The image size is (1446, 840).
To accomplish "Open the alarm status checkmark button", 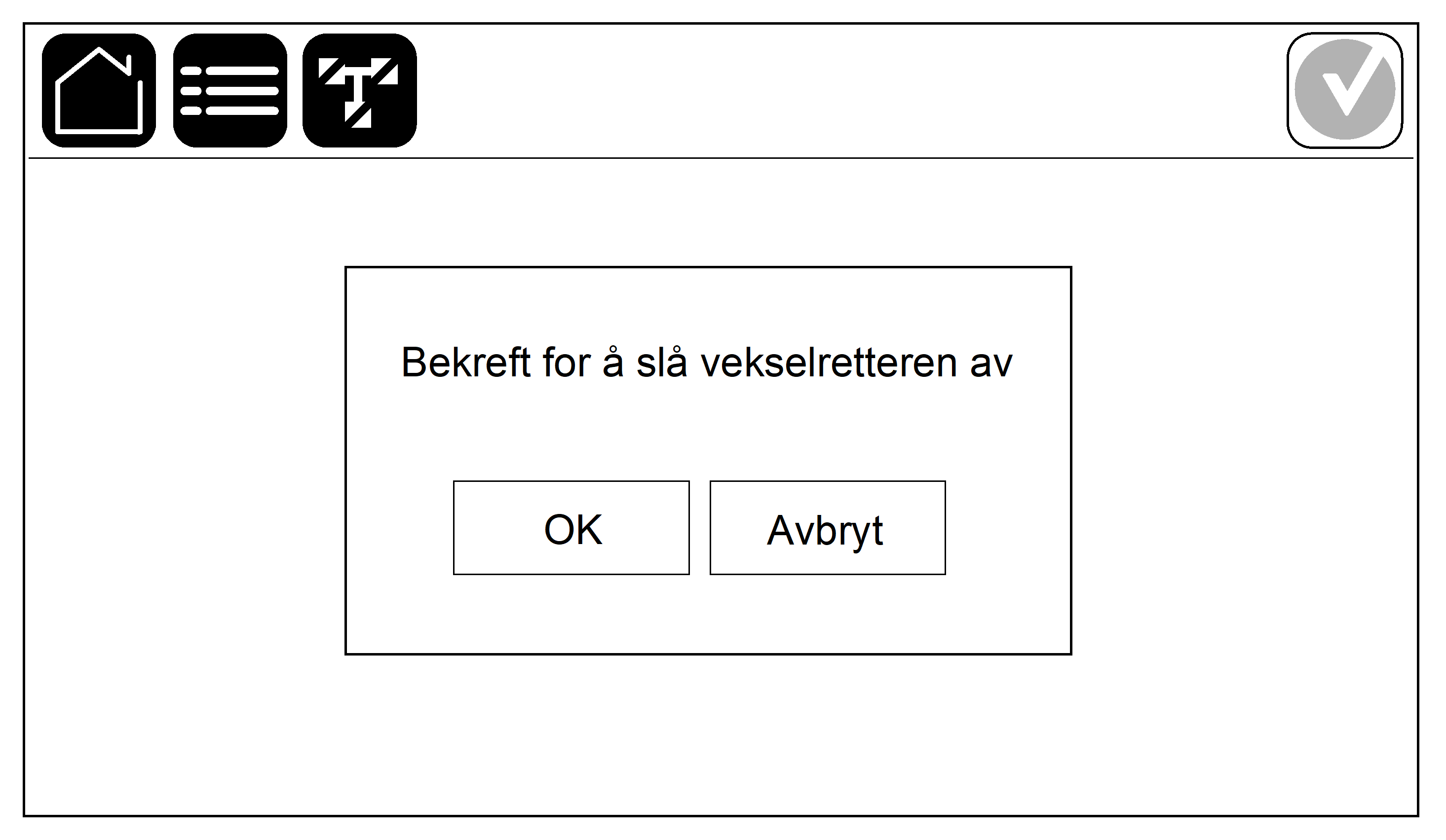I will (x=1344, y=91).
